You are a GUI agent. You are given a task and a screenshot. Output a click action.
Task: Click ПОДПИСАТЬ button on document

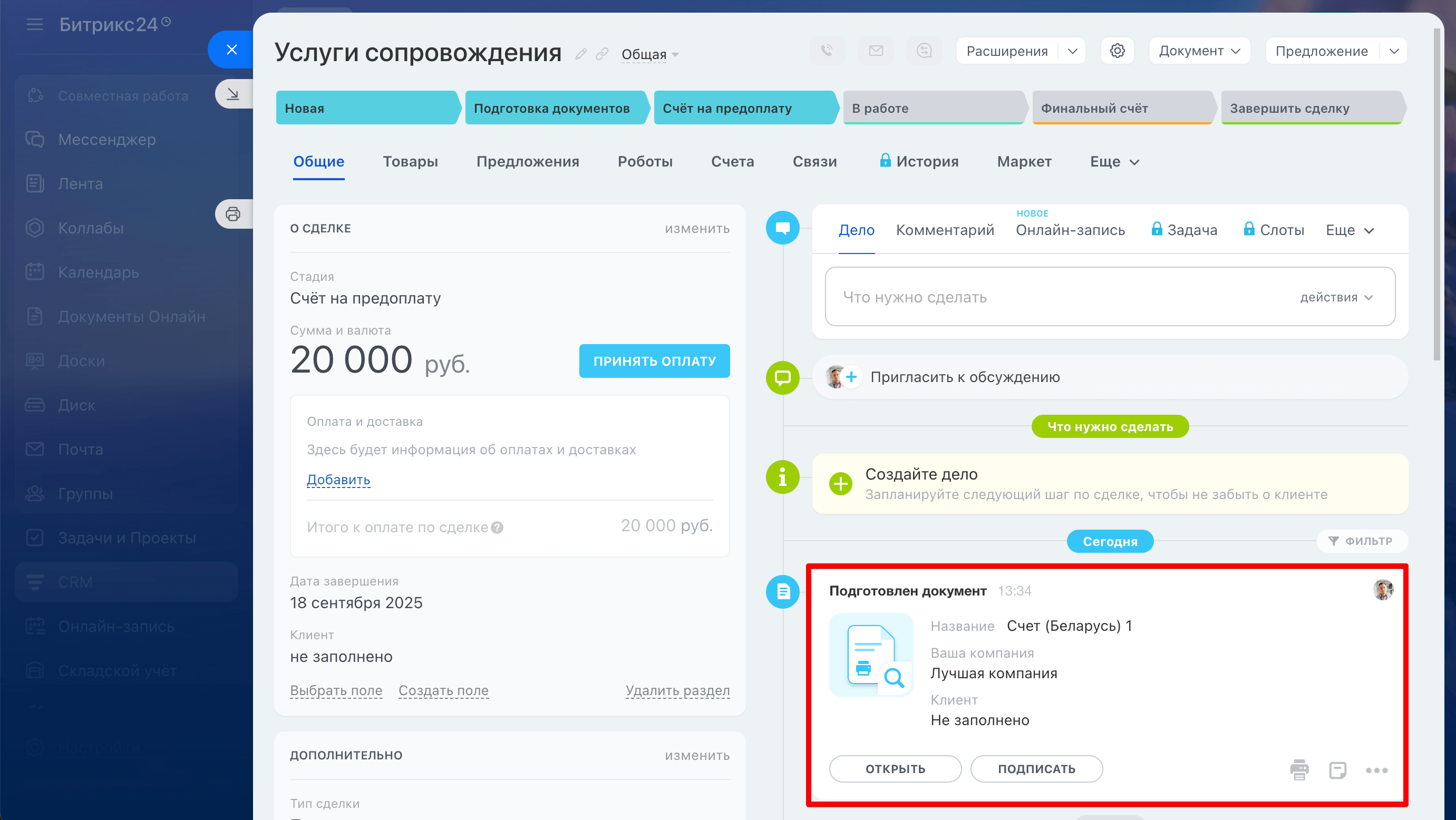pyautogui.click(x=1036, y=769)
